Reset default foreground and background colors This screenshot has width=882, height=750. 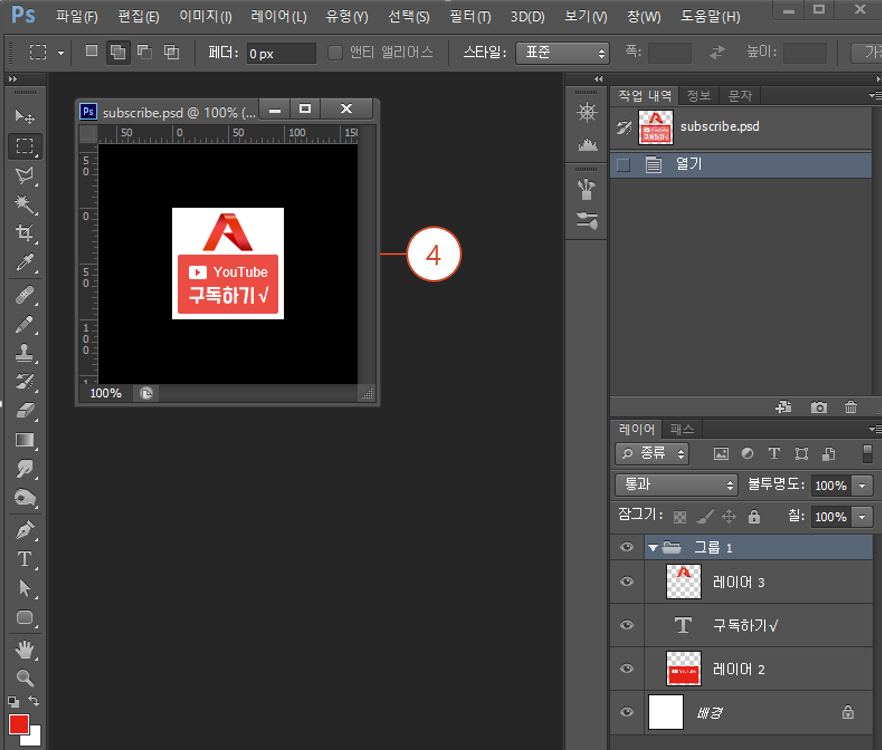tap(14, 702)
